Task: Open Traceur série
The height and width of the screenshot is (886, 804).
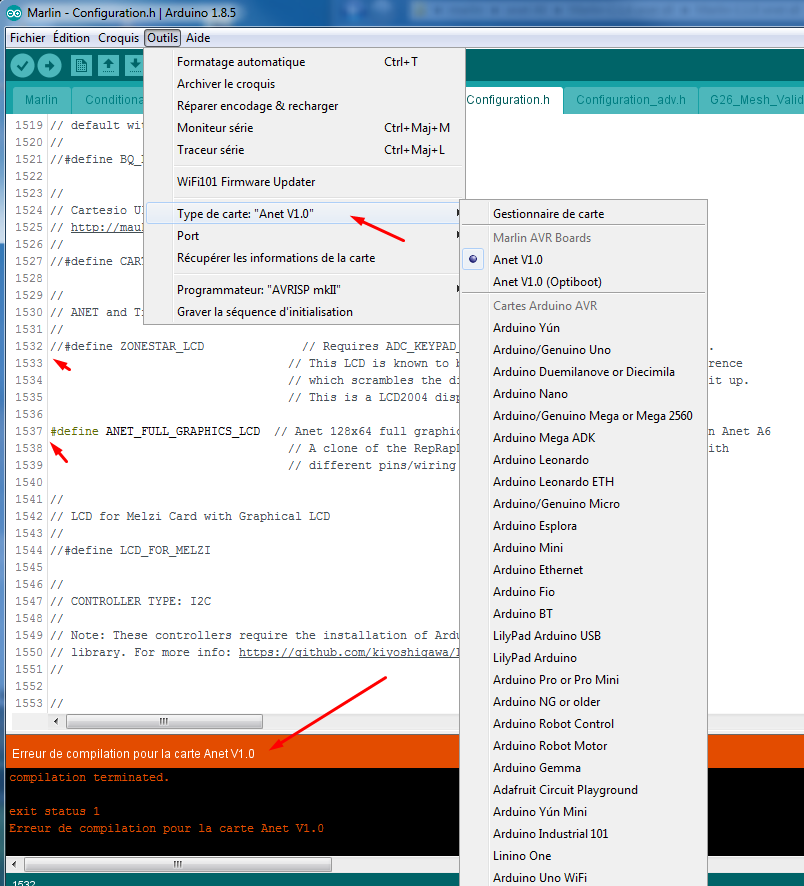Action: (x=305, y=150)
